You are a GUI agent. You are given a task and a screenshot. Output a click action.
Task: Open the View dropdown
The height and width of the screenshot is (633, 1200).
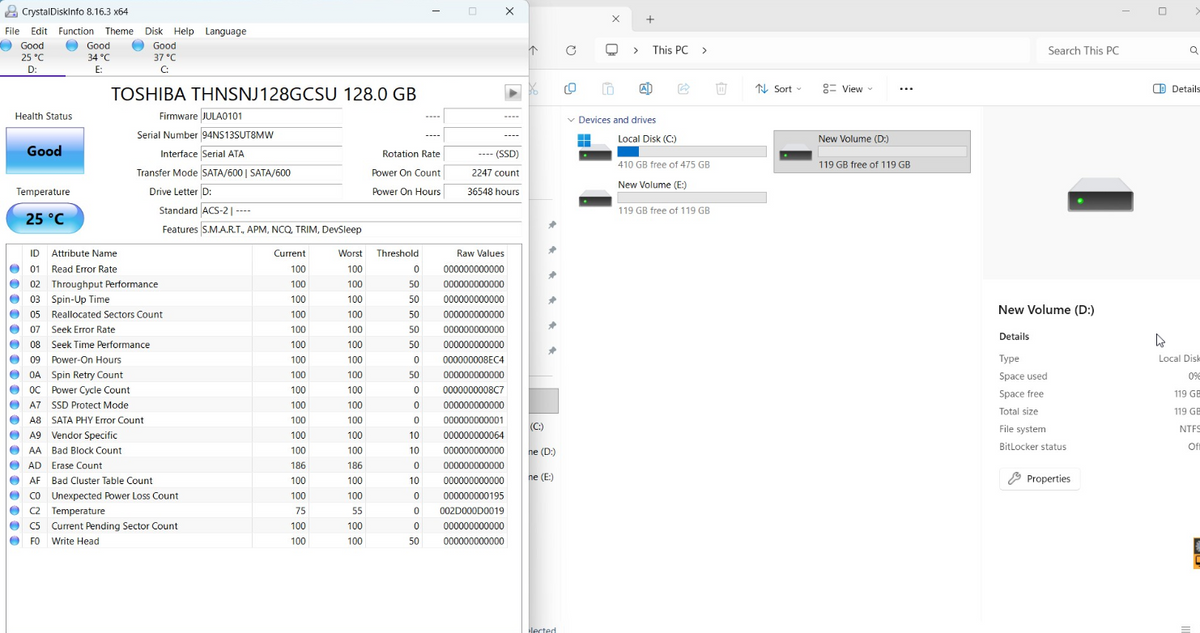(x=848, y=89)
